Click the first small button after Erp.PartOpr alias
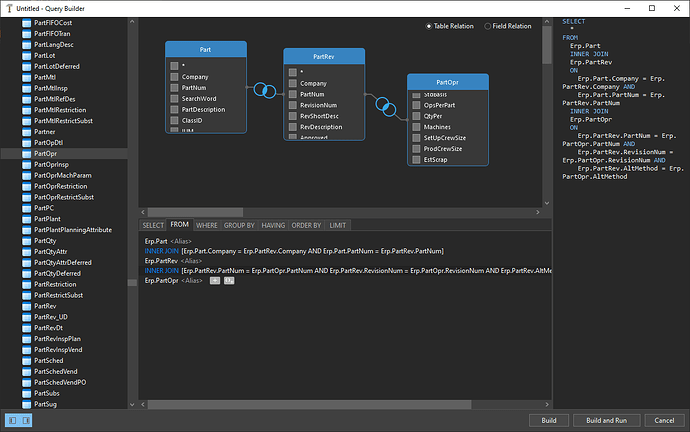Screen dimensions: 690x432 coord(215,281)
